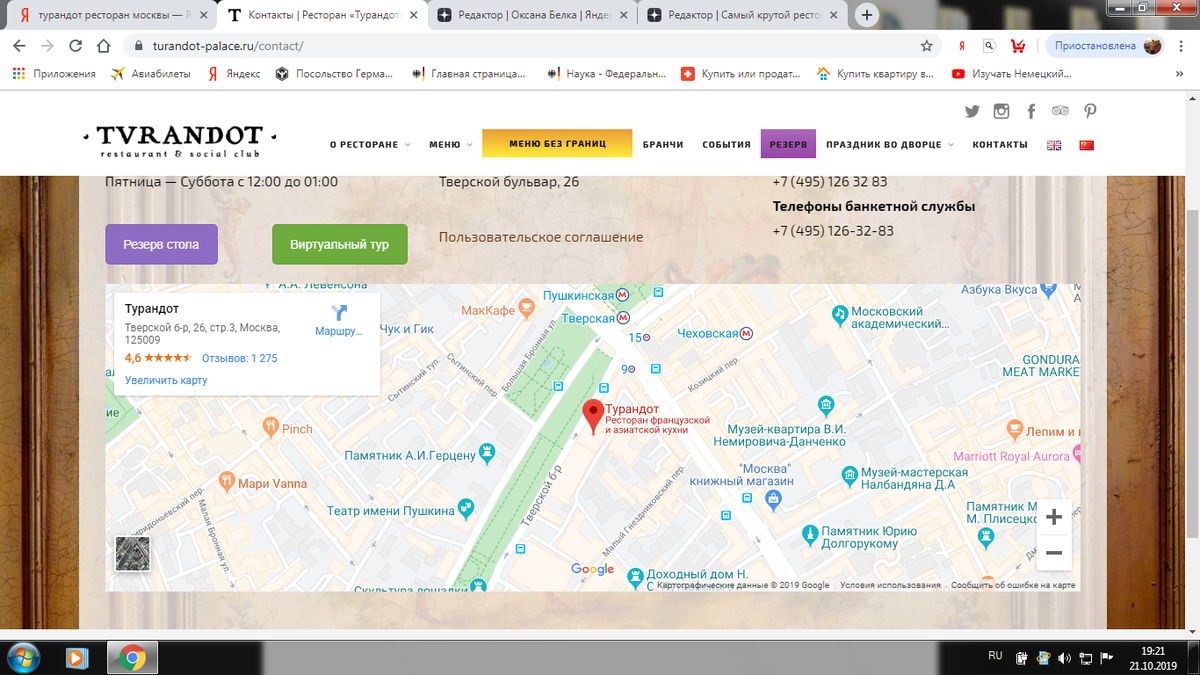This screenshot has height=675, width=1200.
Task: Expand the О ресторане menu
Action: point(370,145)
